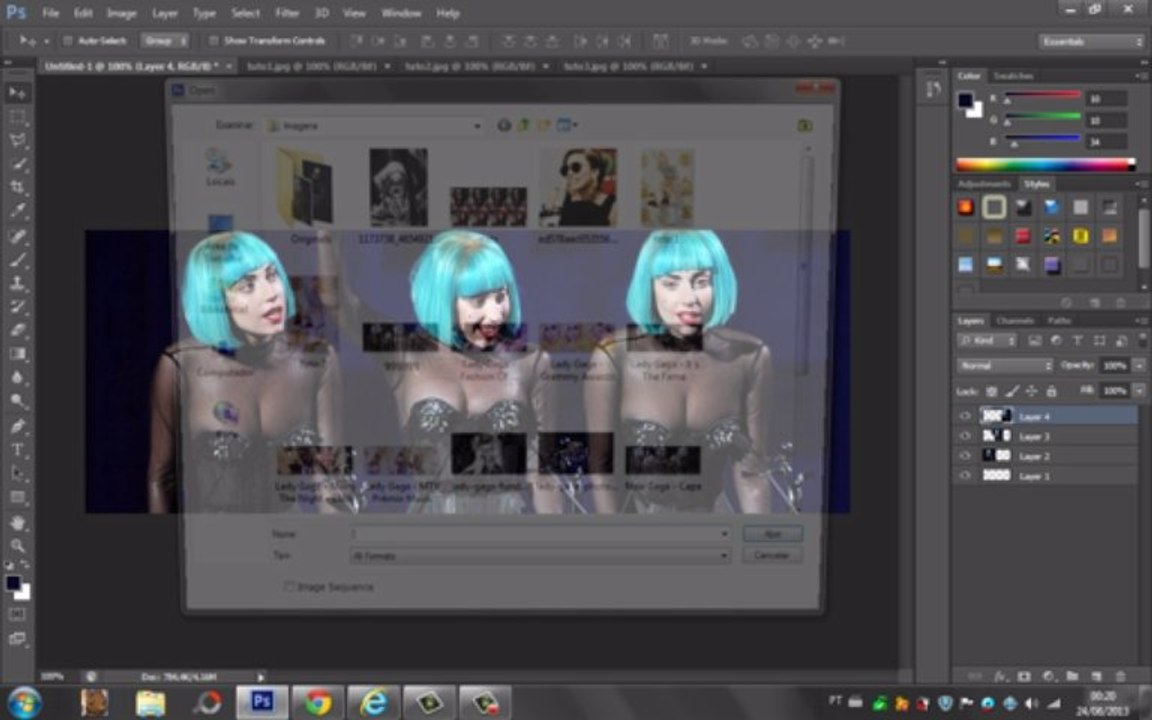Click the color spectrum ramp bar
1152x720 pixels.
tap(1045, 165)
